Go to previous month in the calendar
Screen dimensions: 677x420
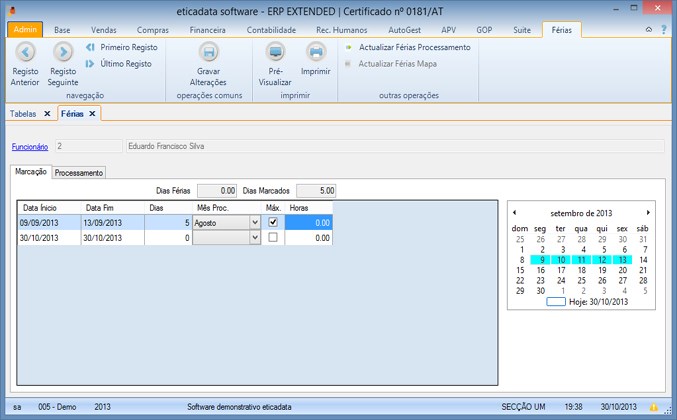(x=515, y=213)
